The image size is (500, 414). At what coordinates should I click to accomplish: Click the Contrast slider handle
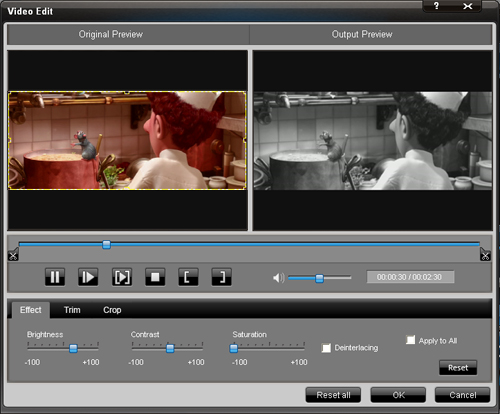170,349
